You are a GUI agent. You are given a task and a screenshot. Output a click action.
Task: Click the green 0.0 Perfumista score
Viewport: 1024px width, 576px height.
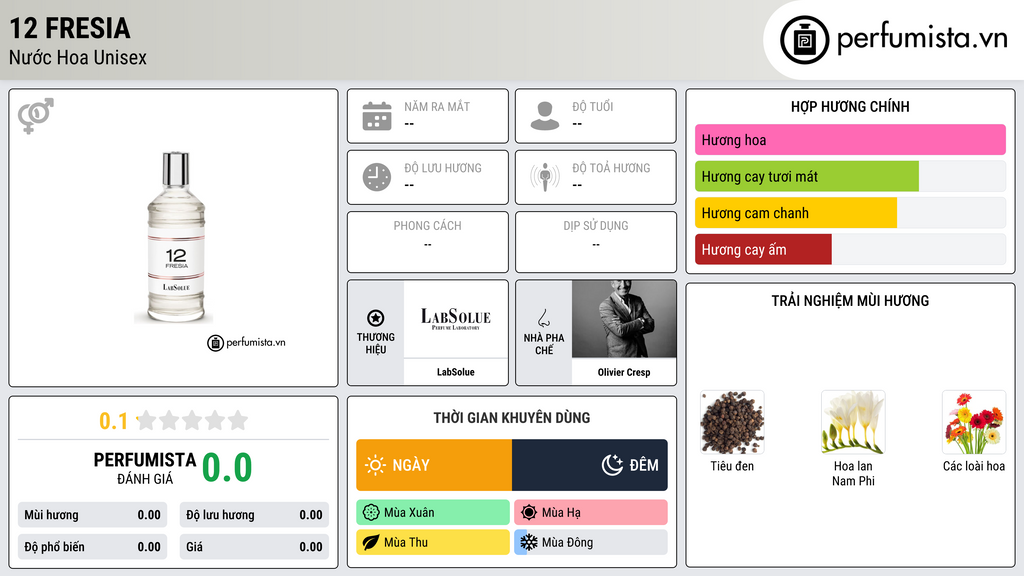point(227,468)
